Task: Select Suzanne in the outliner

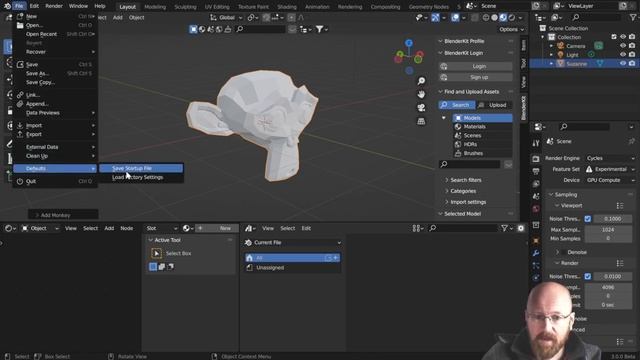Action: [x=576, y=64]
